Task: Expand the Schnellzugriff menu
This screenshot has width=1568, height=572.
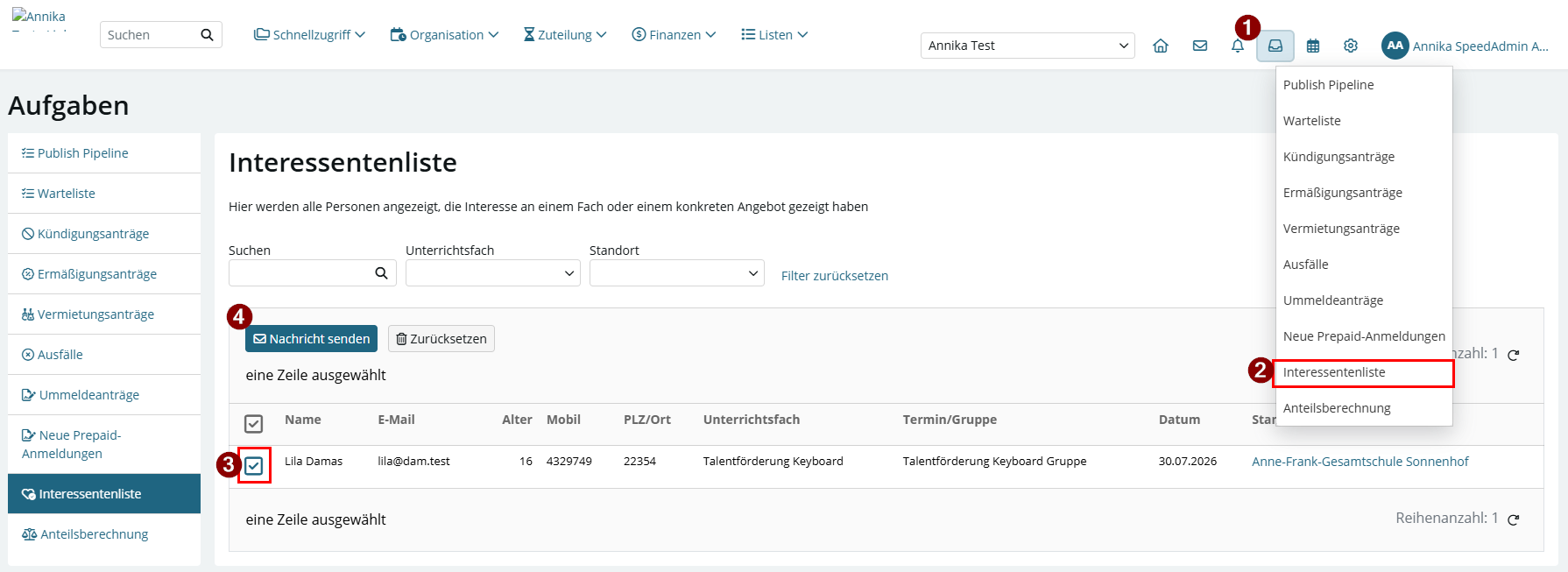Action: pyautogui.click(x=310, y=35)
